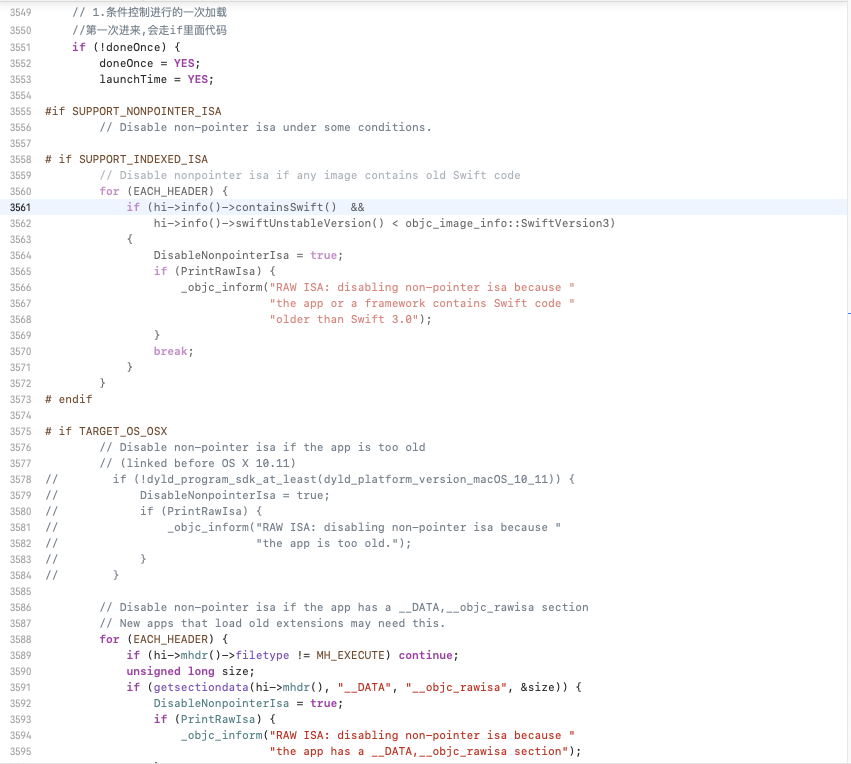
Task: Click line number 3551 in gutter
Action: pyautogui.click(x=20, y=47)
